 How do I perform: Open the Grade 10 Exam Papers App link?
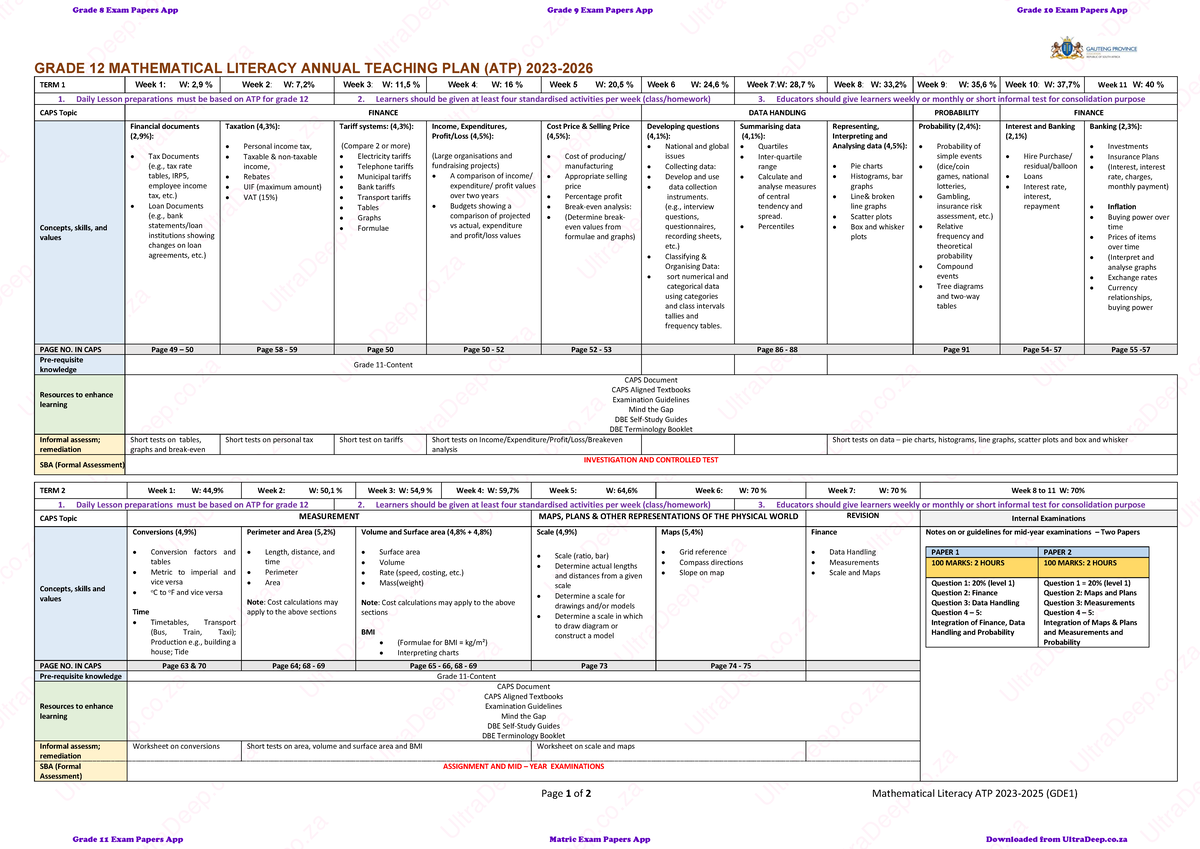click(1072, 10)
